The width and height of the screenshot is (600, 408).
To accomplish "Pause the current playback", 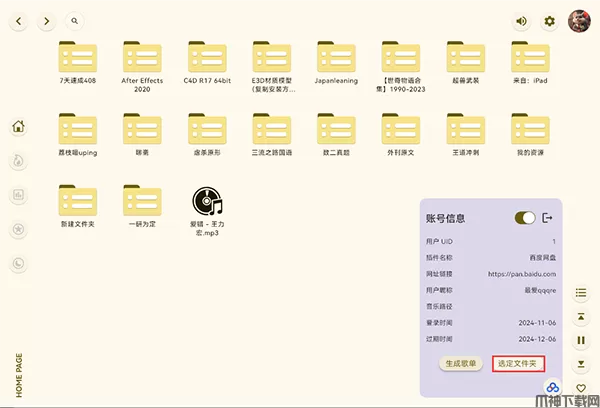I will tap(581, 340).
